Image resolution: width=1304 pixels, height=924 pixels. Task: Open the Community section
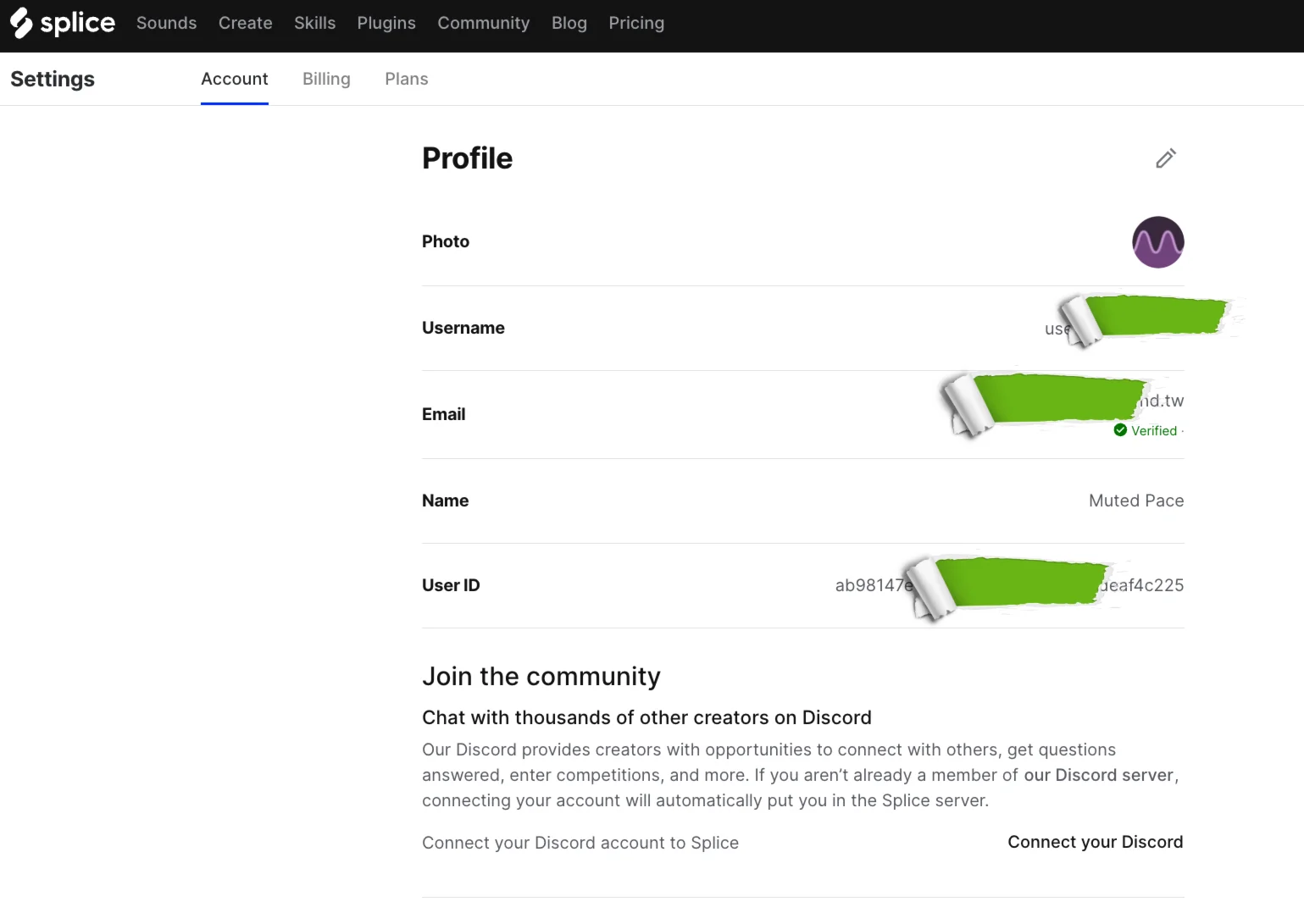[483, 23]
